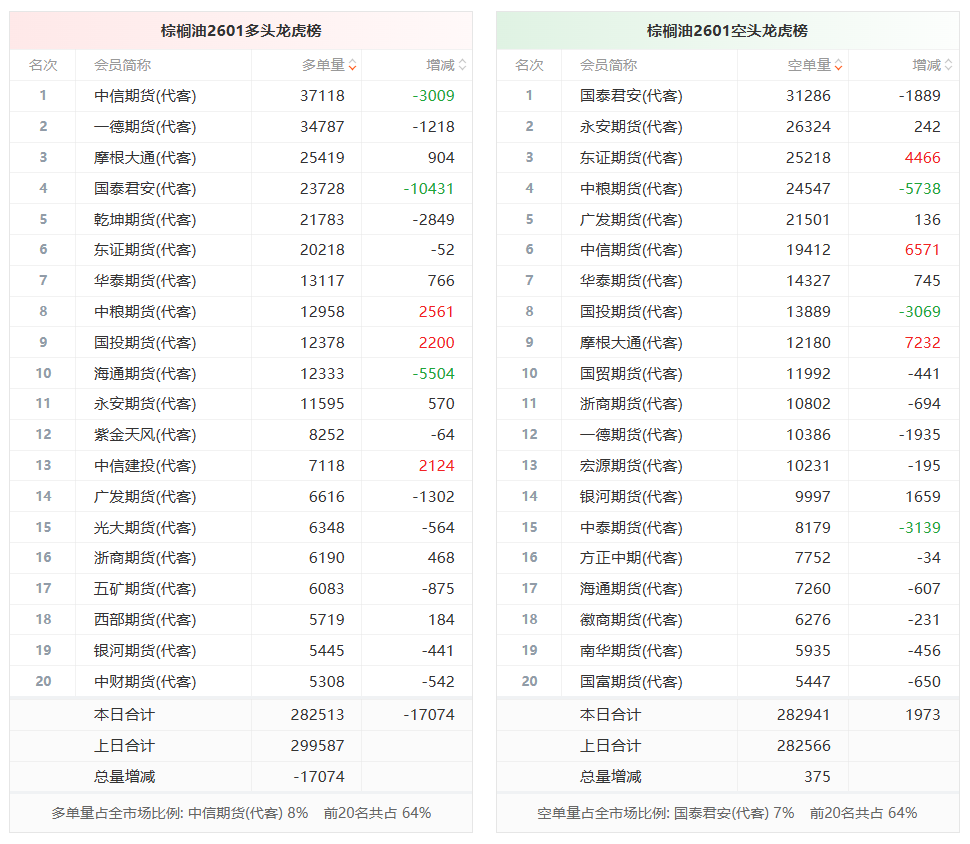The image size is (970, 844).
Task: Select 东证期货(代客) in short table rank 3
Action: pyautogui.click(x=632, y=158)
